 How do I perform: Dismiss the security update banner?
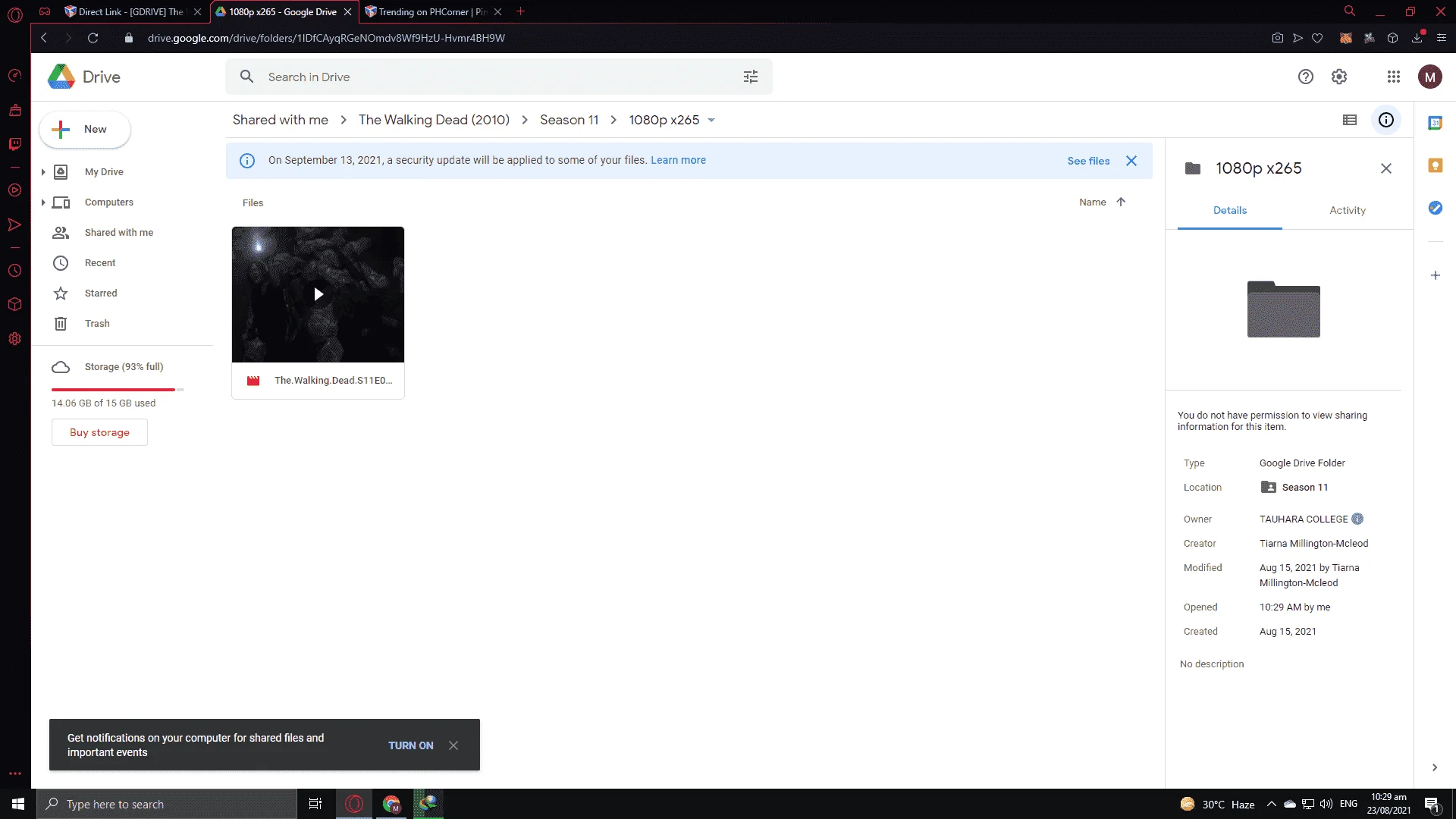tap(1131, 161)
